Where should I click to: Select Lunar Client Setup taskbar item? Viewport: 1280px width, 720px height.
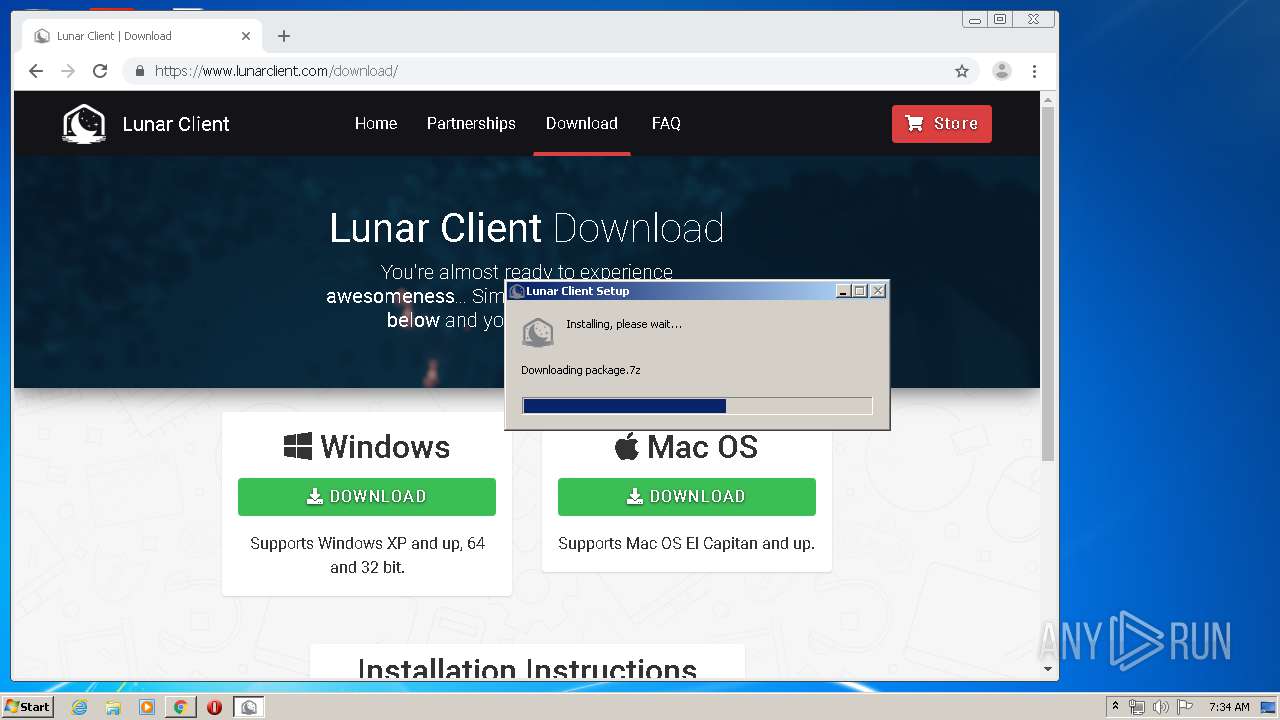pos(249,707)
